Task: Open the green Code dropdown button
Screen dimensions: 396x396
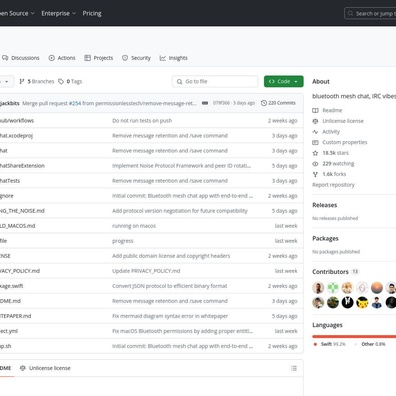Action: pos(284,81)
